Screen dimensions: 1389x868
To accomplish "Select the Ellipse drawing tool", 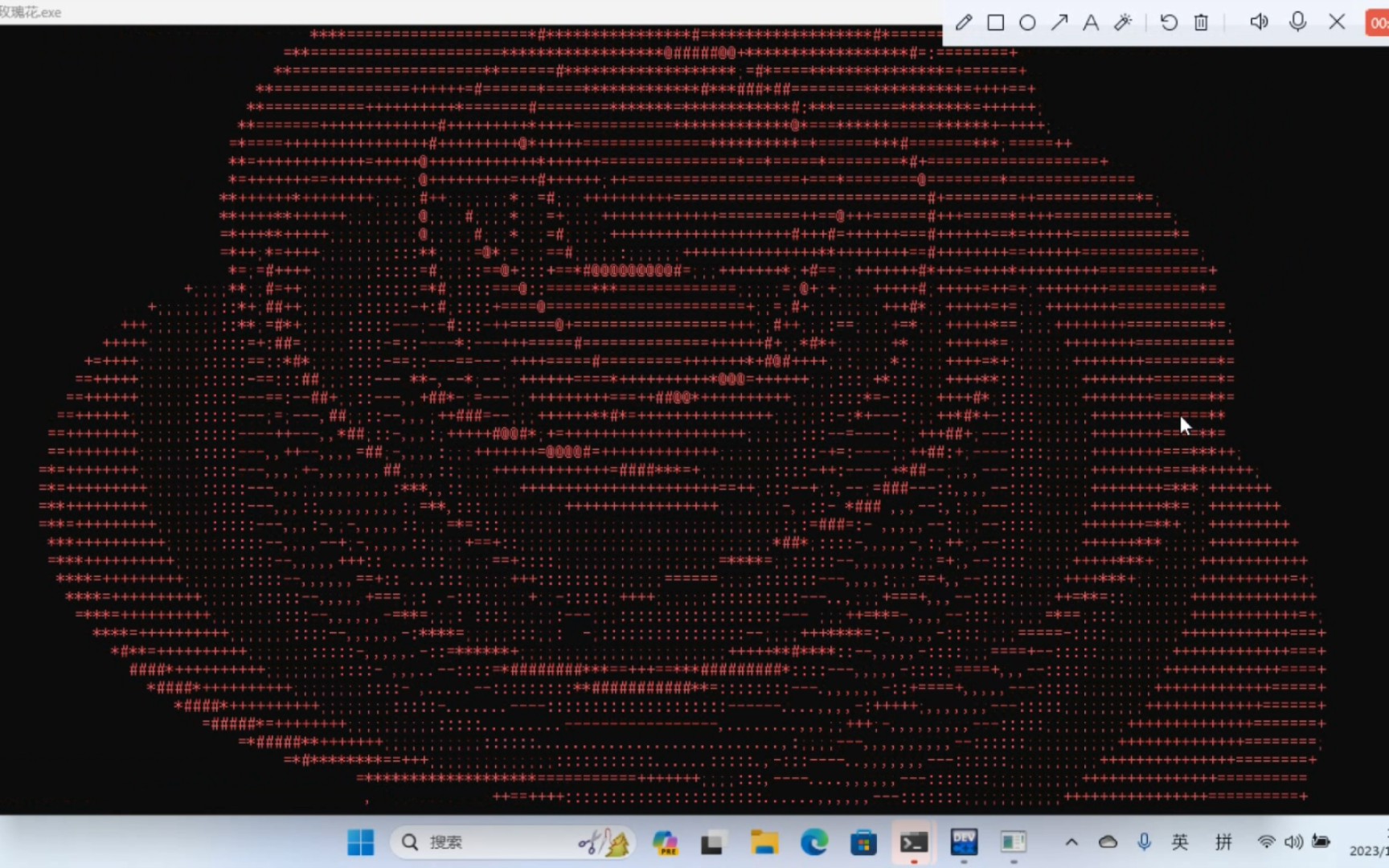I will tap(1027, 22).
